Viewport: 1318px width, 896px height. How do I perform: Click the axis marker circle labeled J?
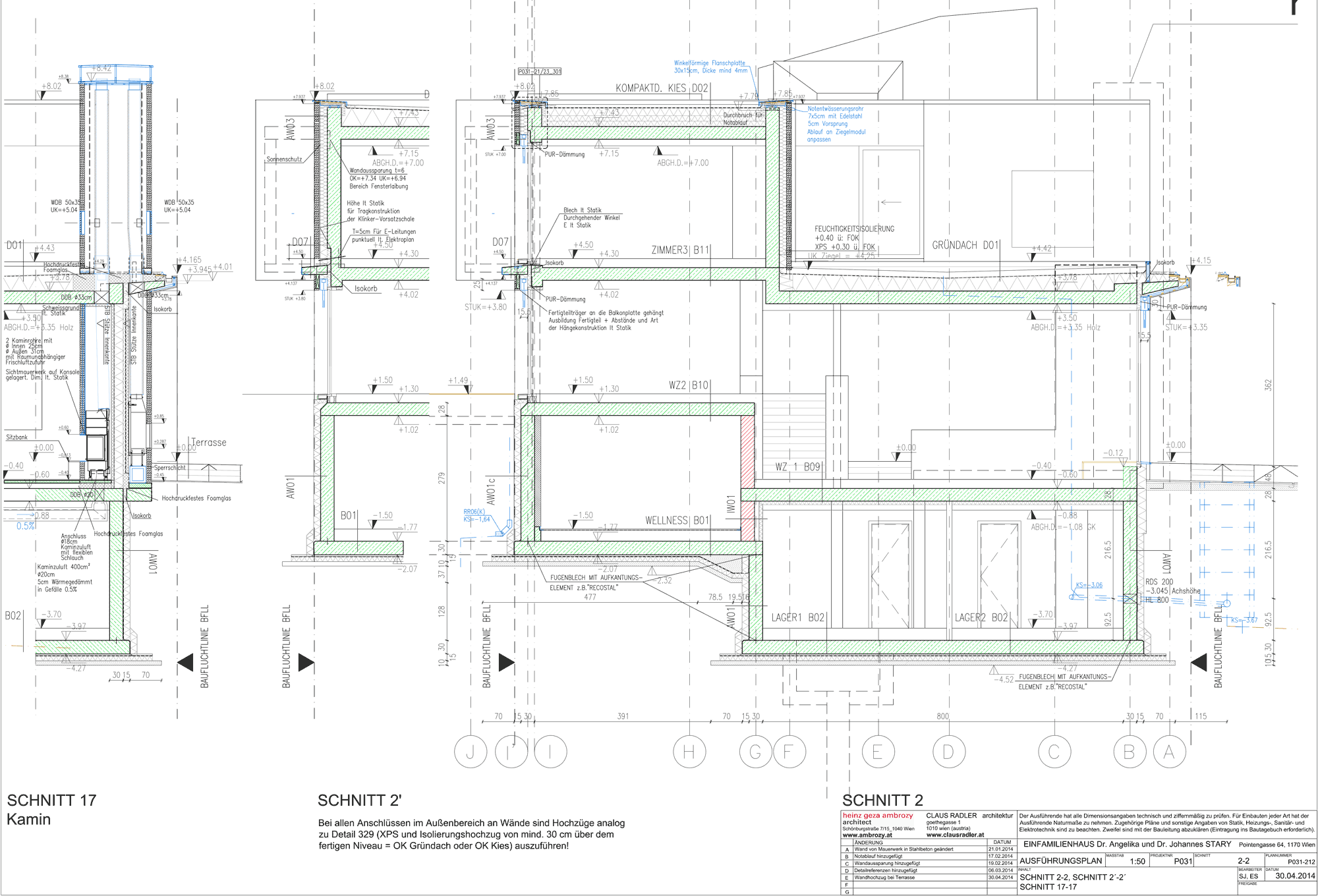click(471, 752)
